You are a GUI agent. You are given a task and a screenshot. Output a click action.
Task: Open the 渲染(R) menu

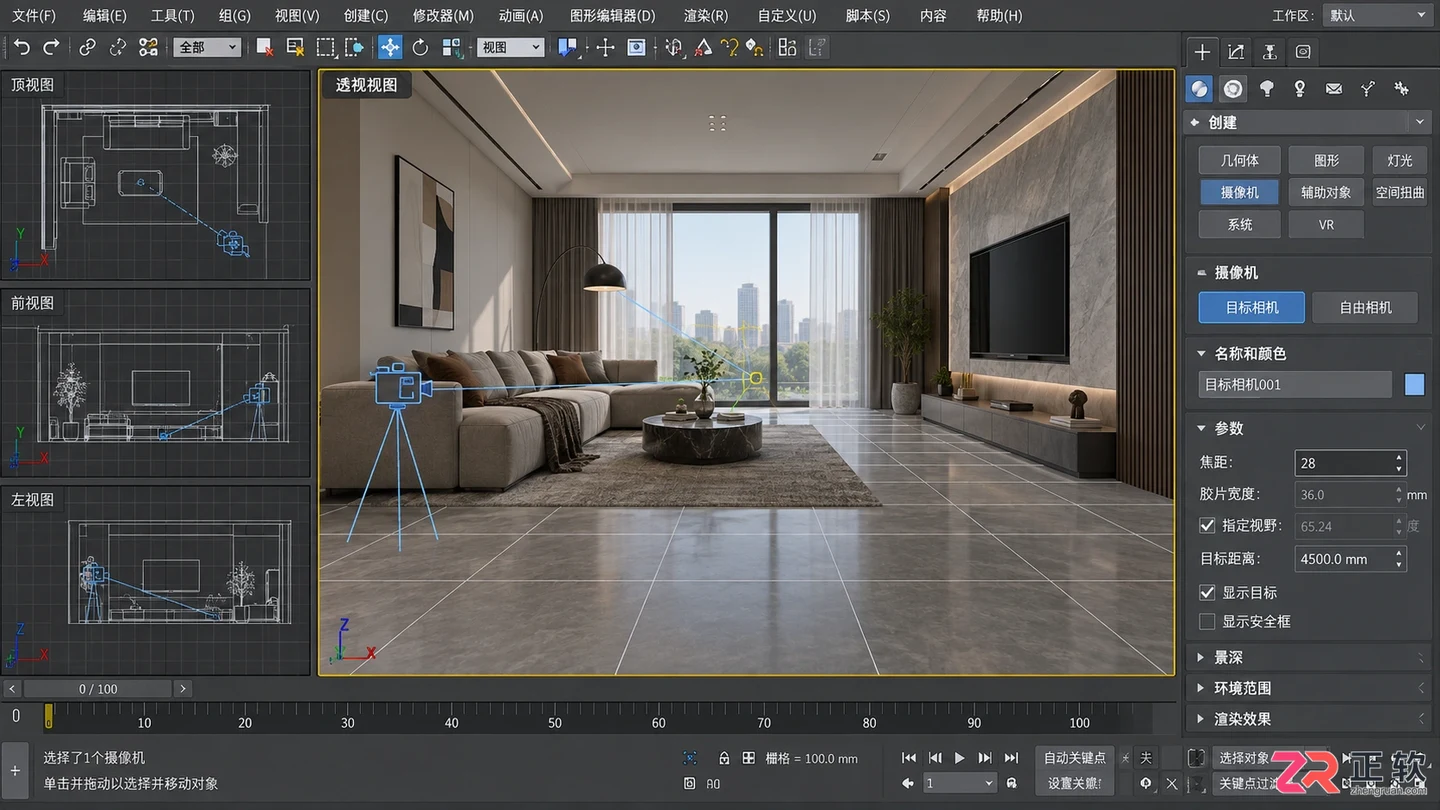pyautogui.click(x=706, y=16)
